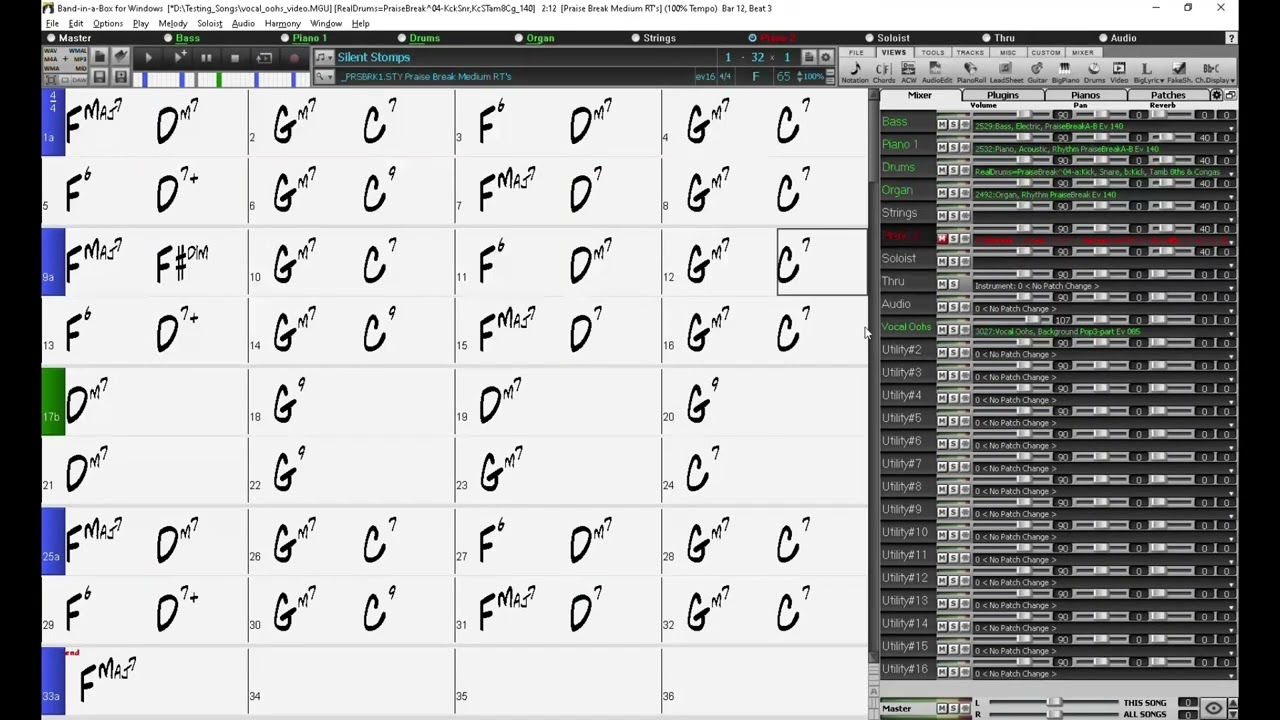
Task: Save the song with the floppy icon
Action: [100, 77]
